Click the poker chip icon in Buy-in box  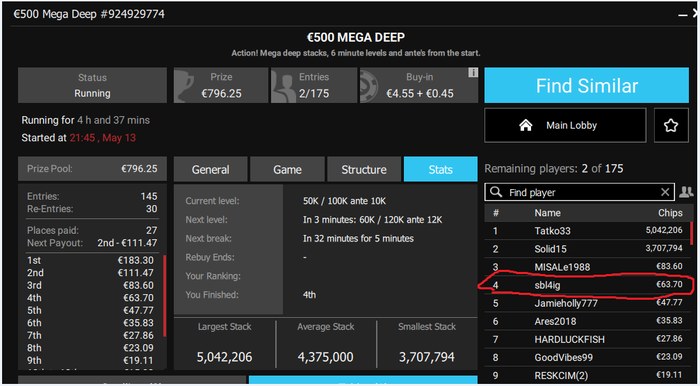tap(370, 86)
